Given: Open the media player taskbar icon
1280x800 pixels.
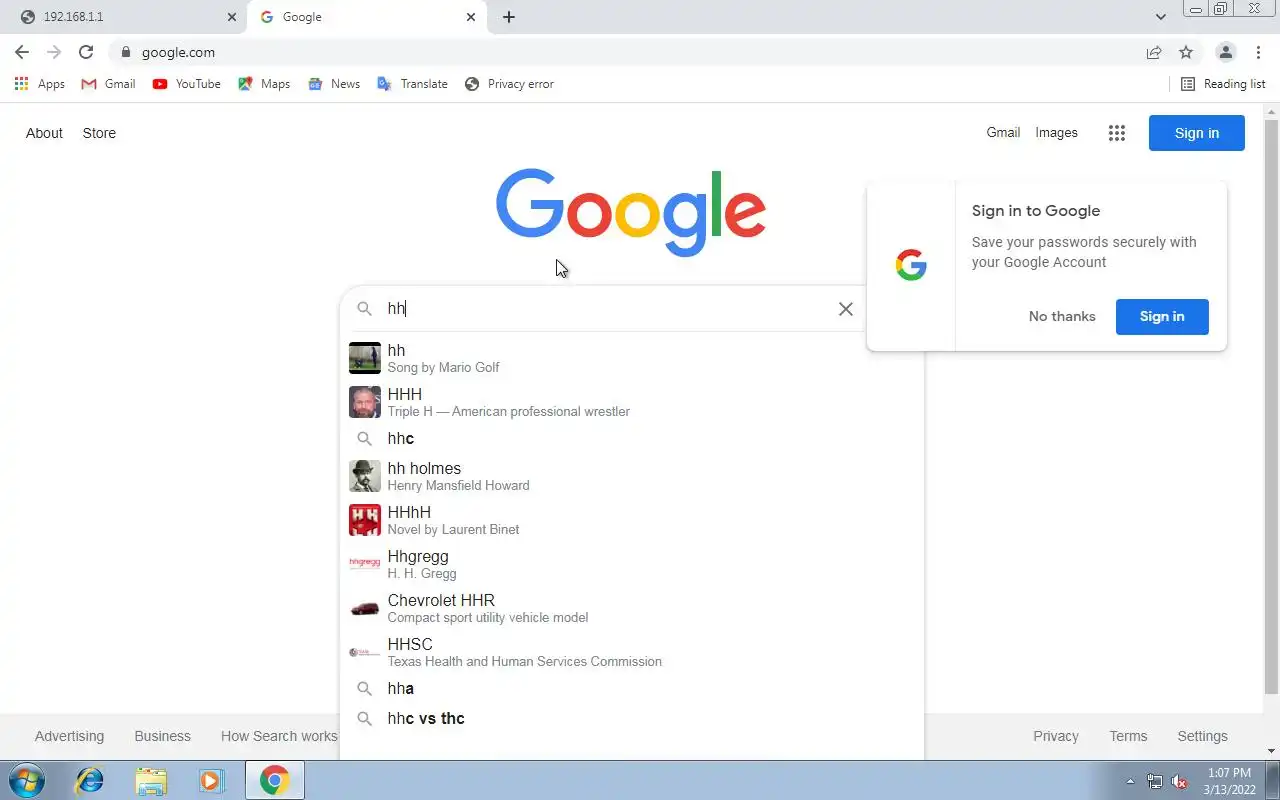Looking at the screenshot, I should [211, 780].
